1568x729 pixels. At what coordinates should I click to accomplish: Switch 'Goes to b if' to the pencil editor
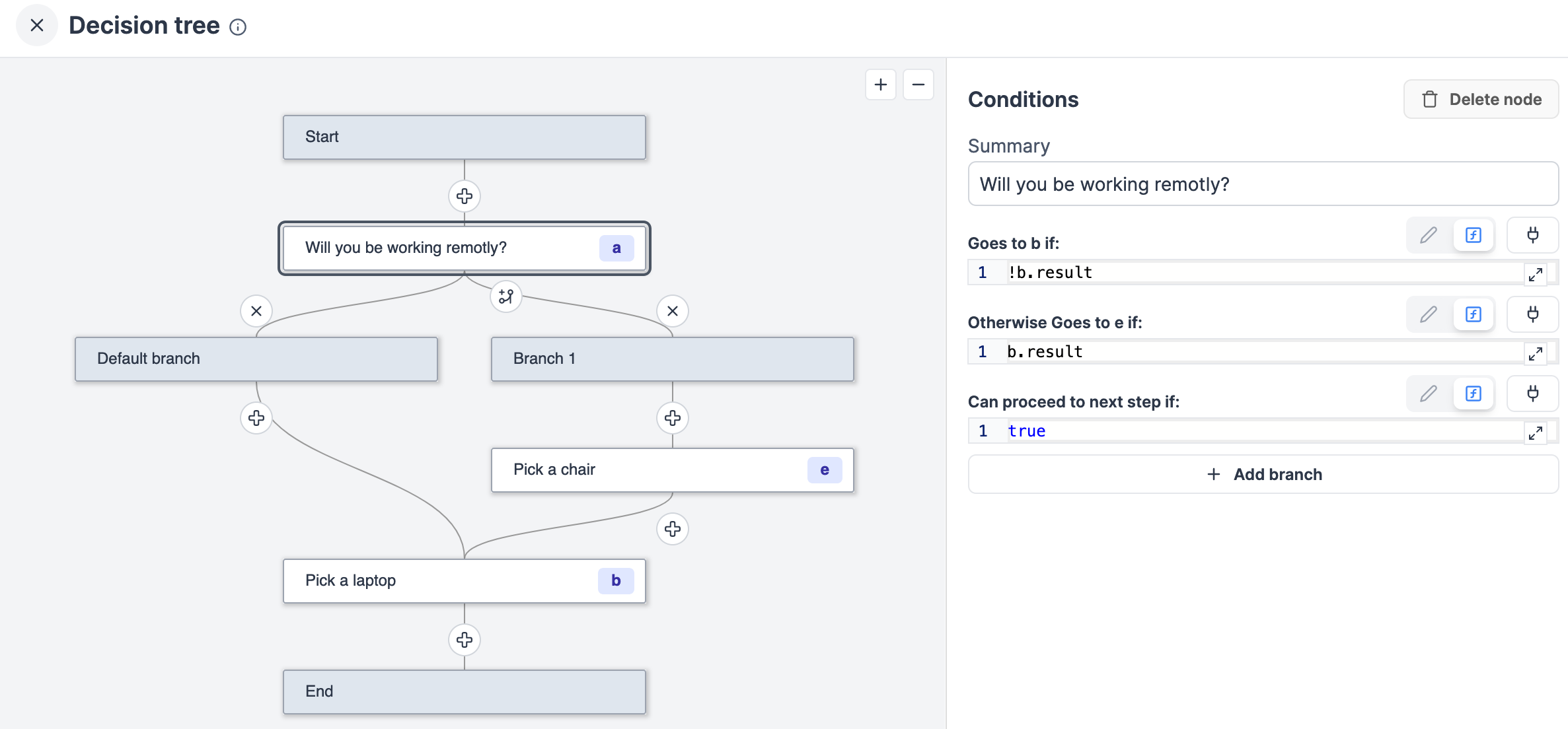1429,235
